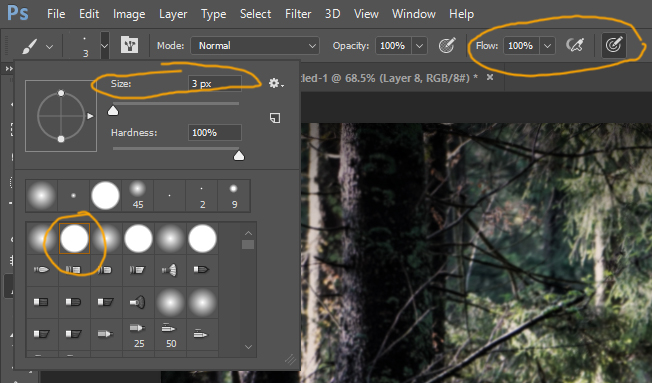Select the document tab at 68.5%
This screenshot has width=652, height=383.
389,78
